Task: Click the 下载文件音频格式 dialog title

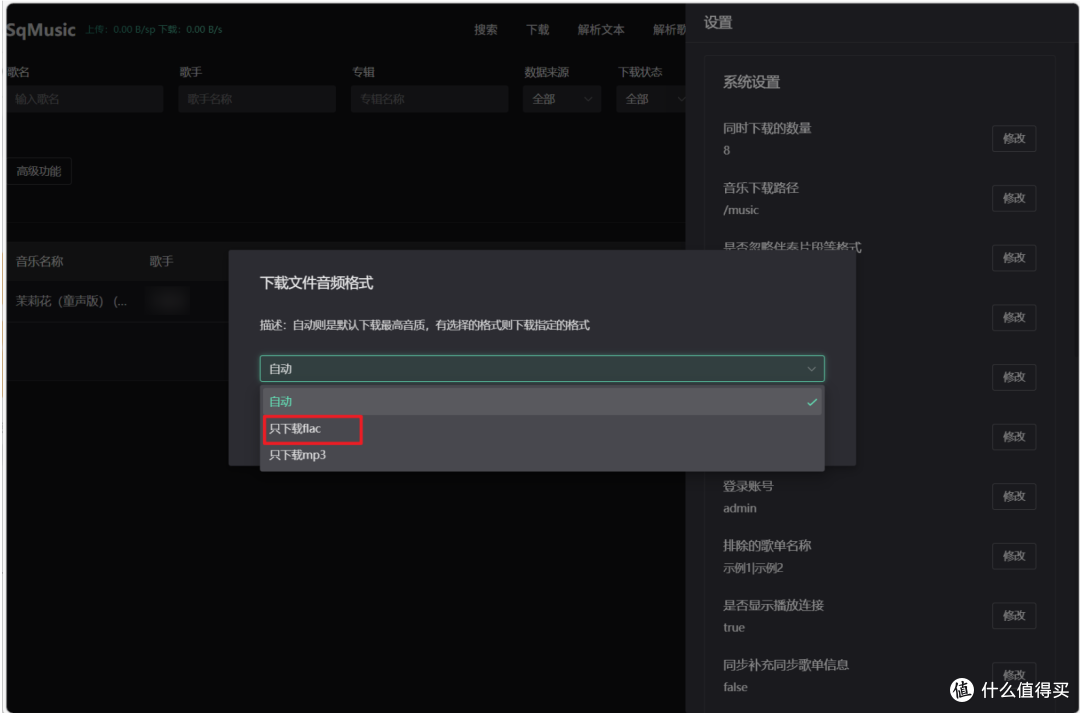Action: coord(317,283)
